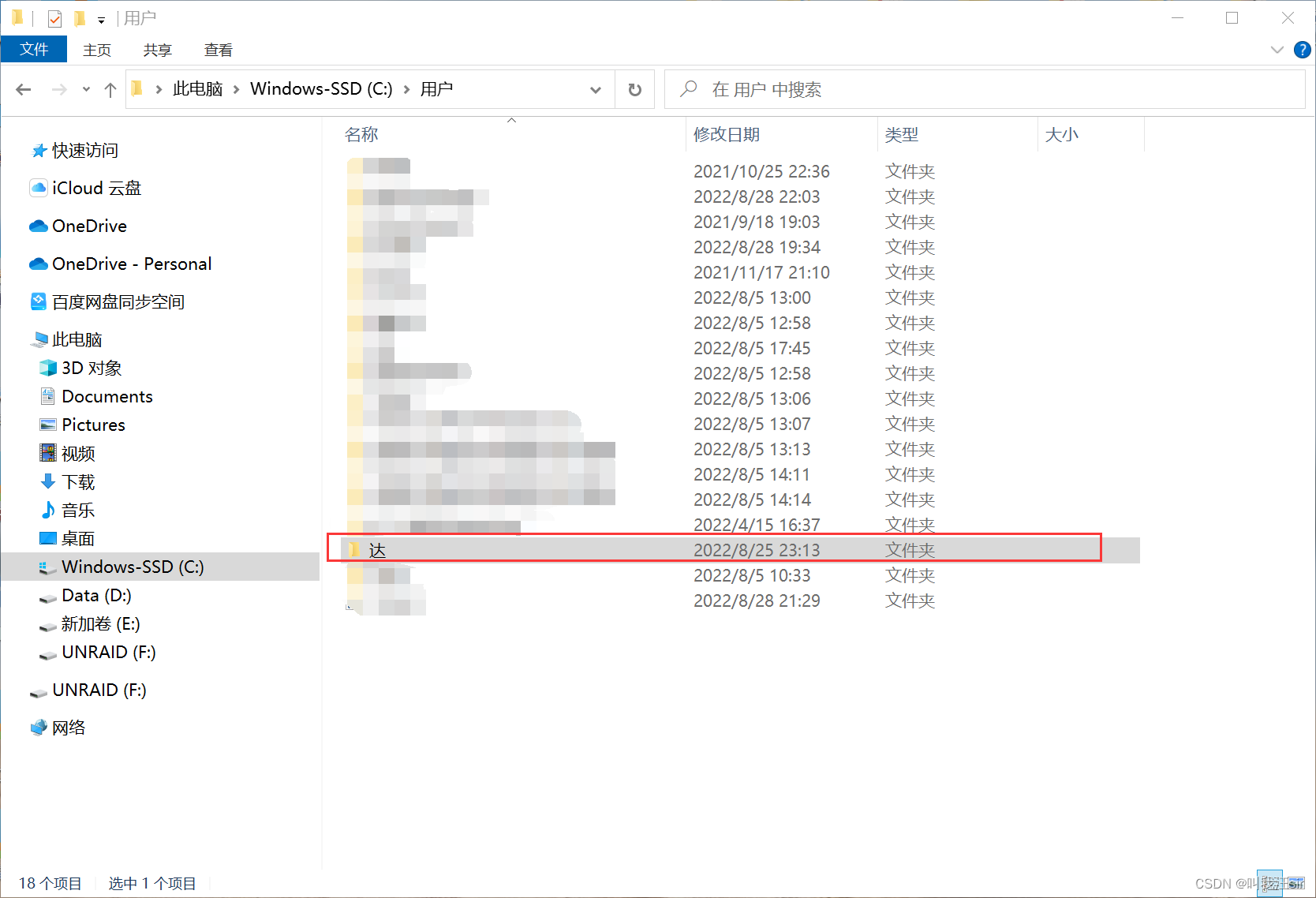This screenshot has height=898, width=1316.
Task: Click the new folder icon in title bar
Action: tap(79, 18)
